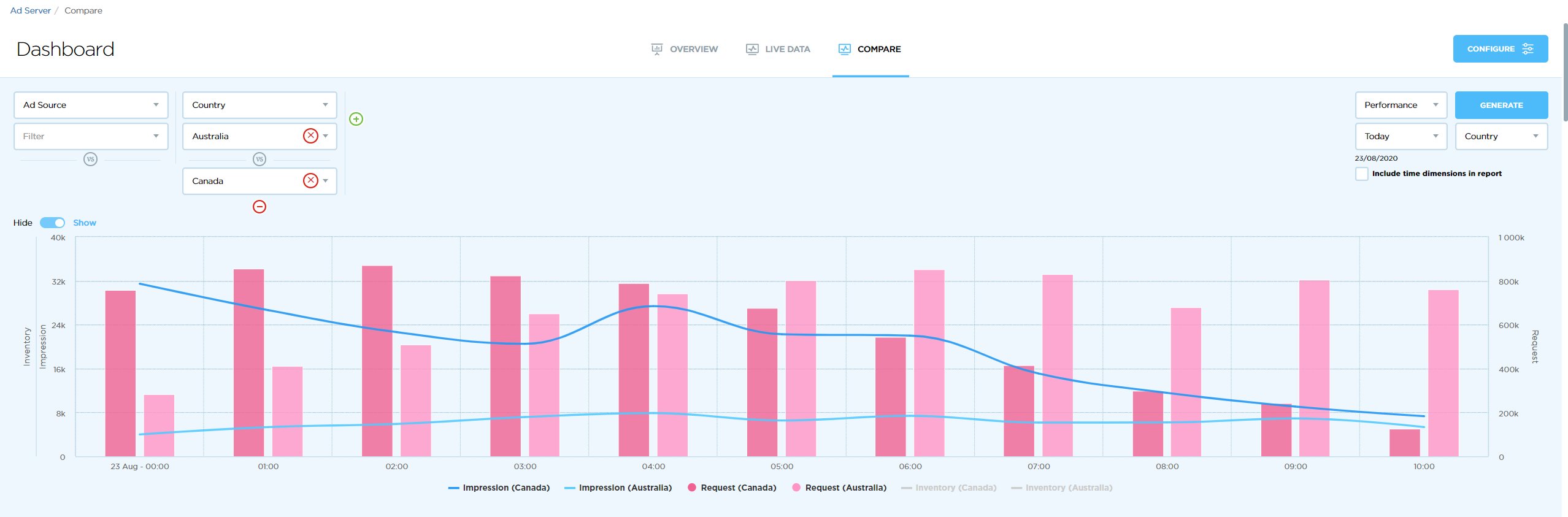Viewport: 1568px width, 517px height.
Task: Enable Include time dimensions in report checkbox
Action: [x=1362, y=174]
